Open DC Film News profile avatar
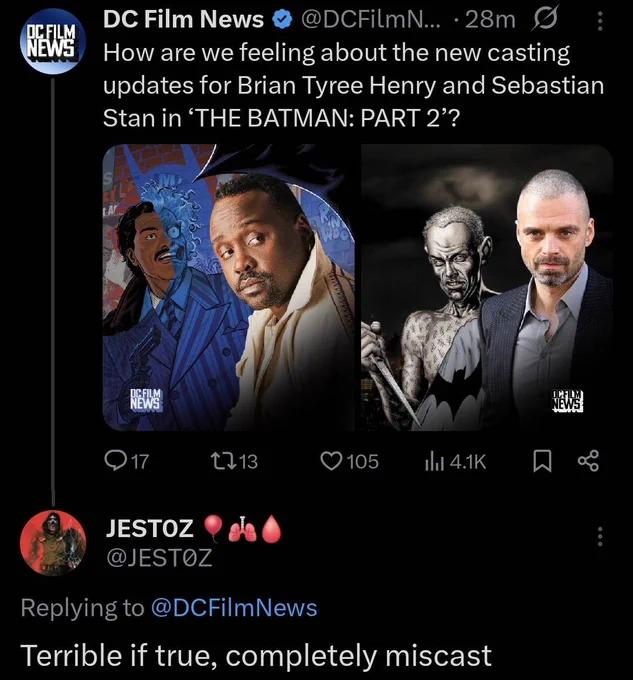This screenshot has height=680, width=633. click(x=53, y=42)
